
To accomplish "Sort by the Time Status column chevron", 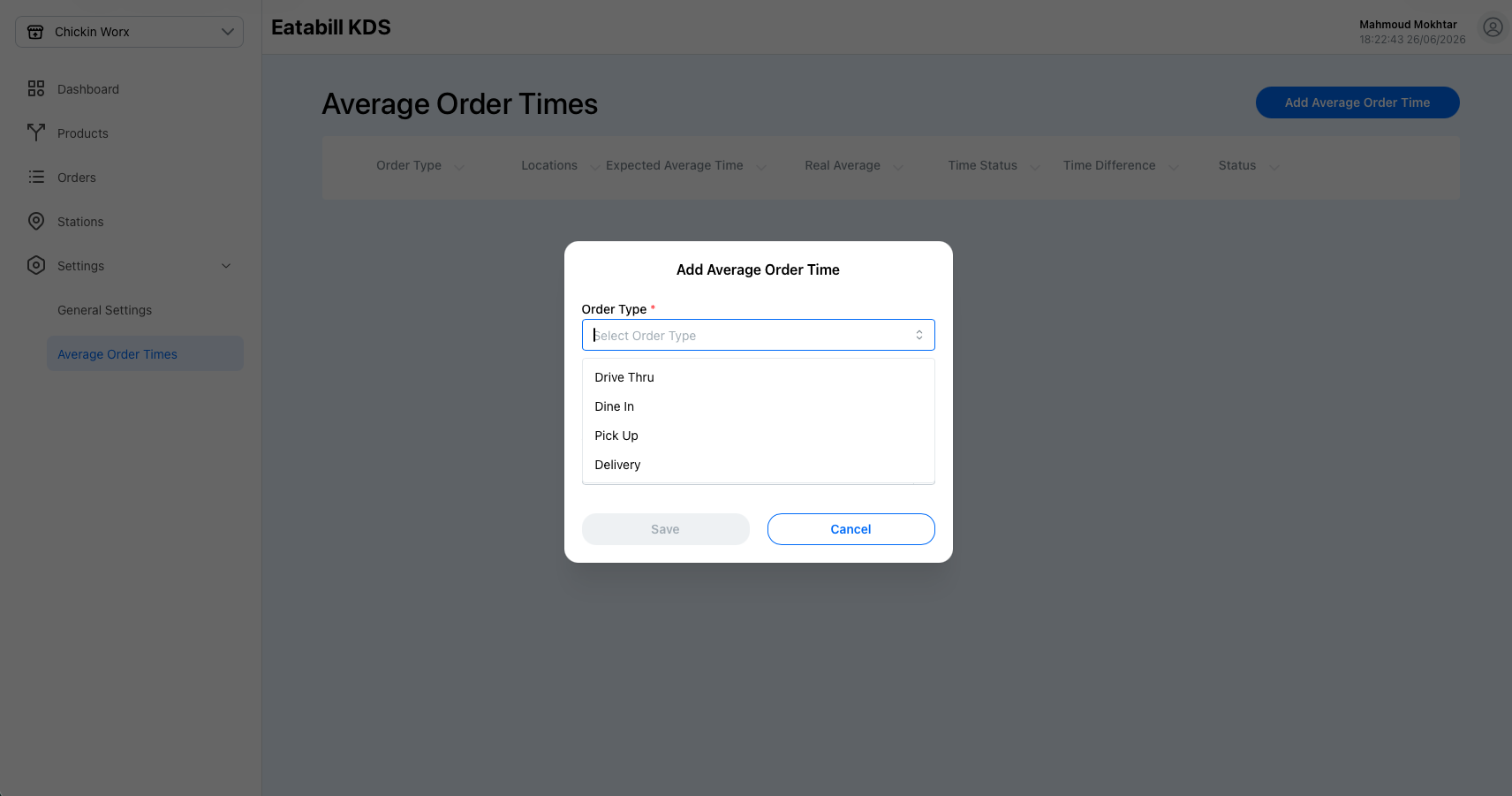I will coord(1035,167).
